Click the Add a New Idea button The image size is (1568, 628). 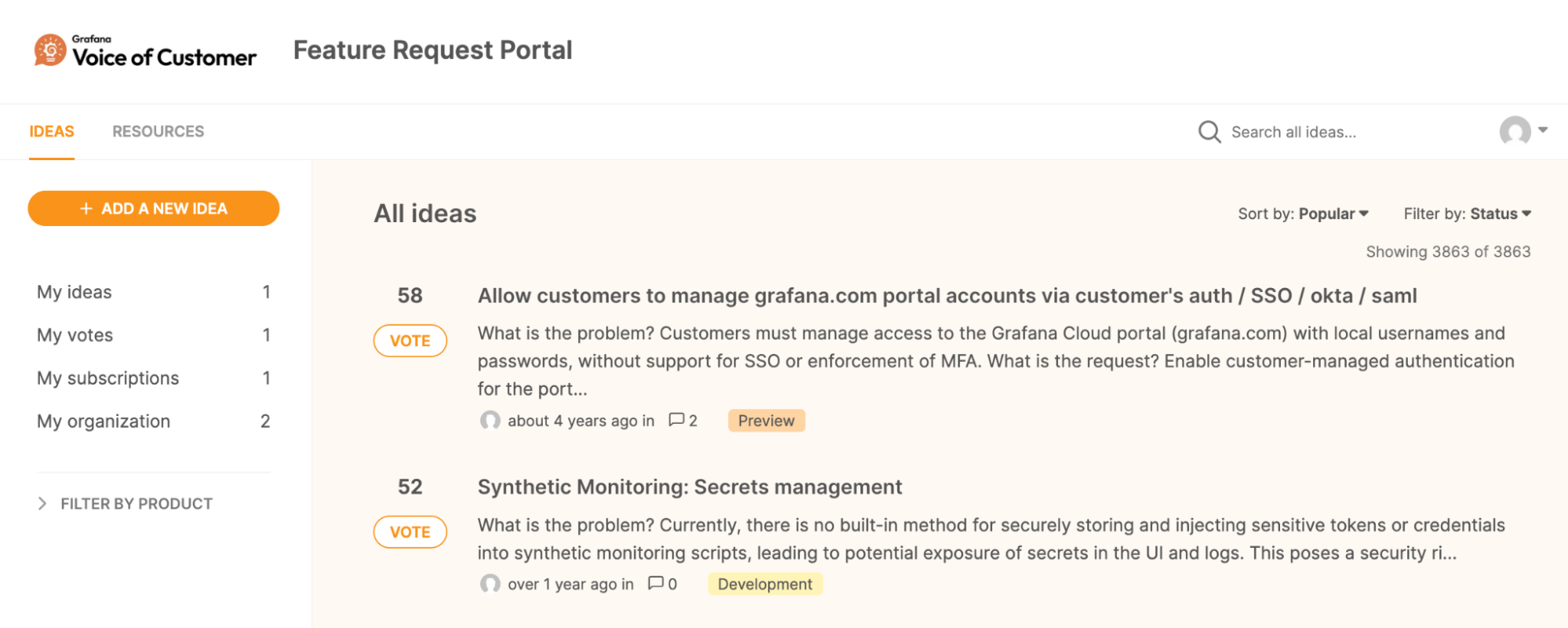[154, 208]
